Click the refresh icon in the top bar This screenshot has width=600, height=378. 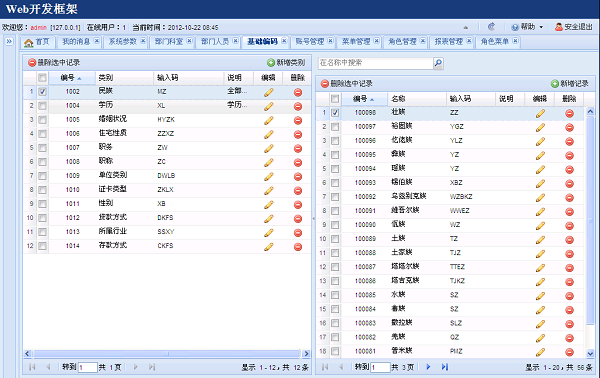point(491,27)
